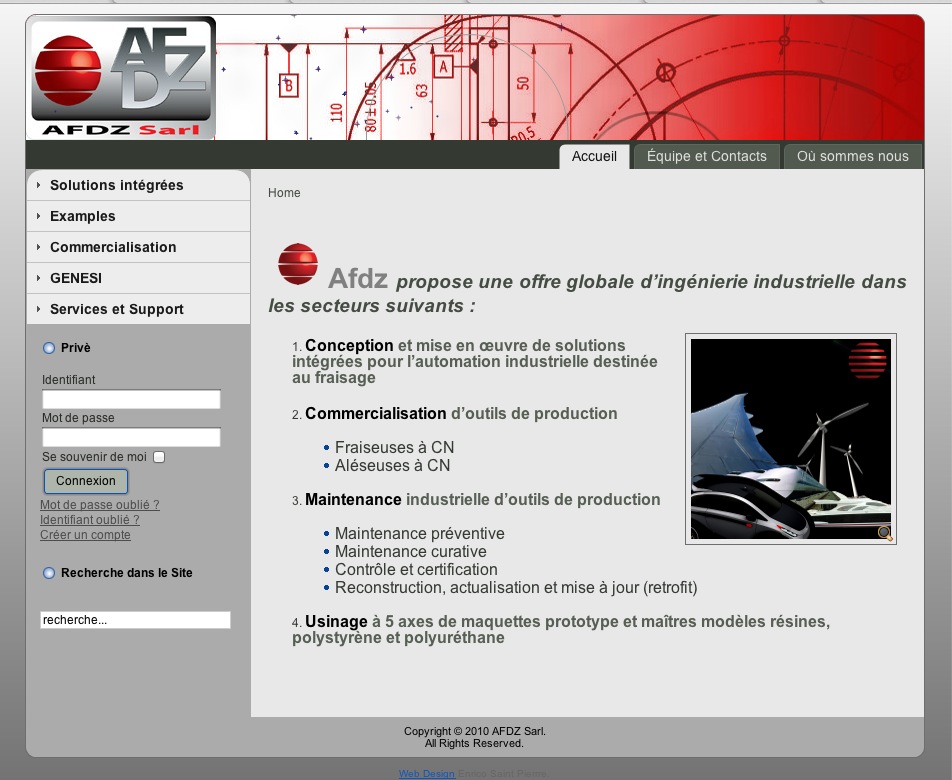Screen dimensions: 952x780
Task: Click the red sphere icon beside Afdz heading
Action: [x=298, y=264]
